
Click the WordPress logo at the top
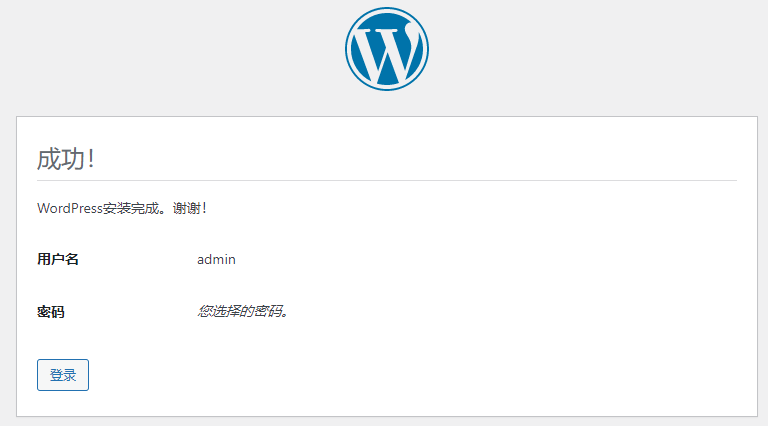pos(386,50)
